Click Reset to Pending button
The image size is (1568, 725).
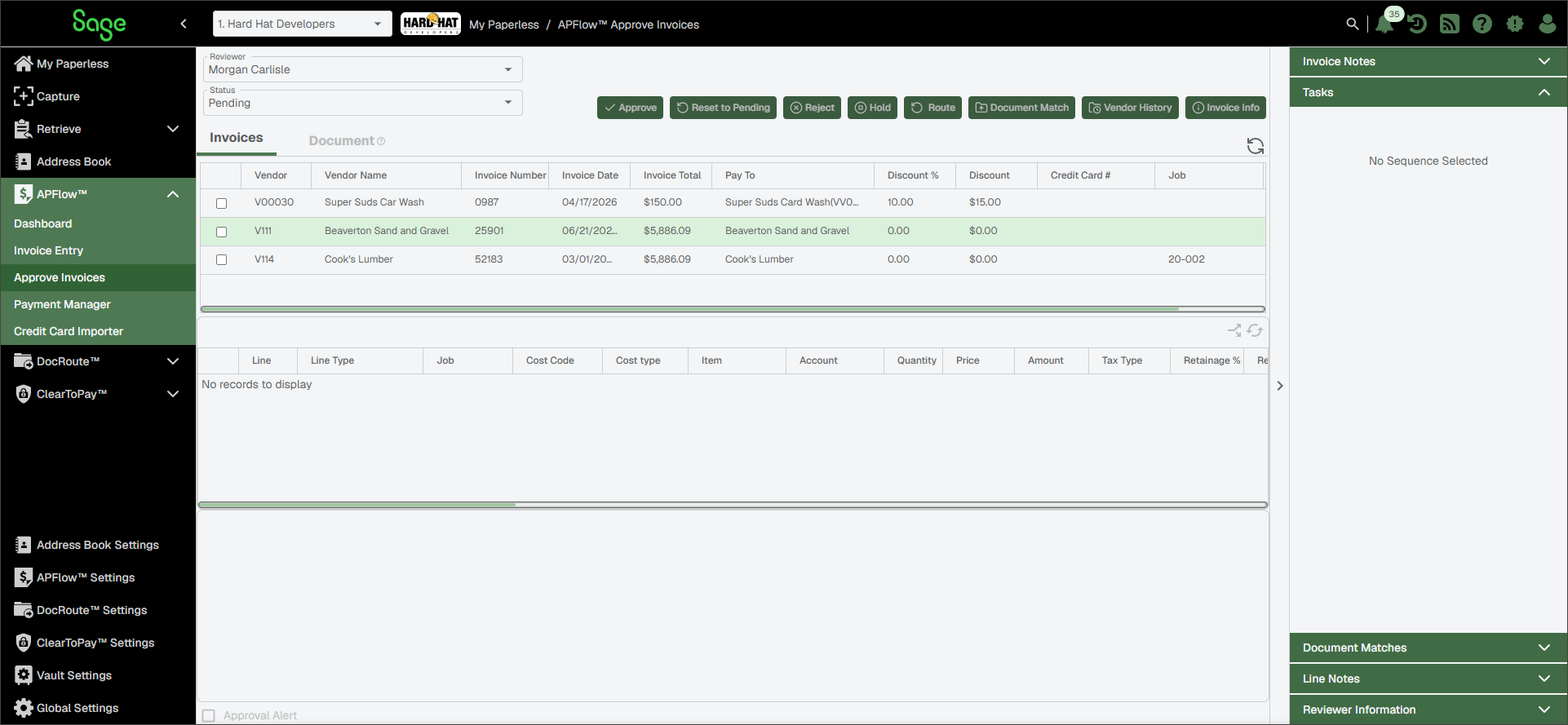723,108
